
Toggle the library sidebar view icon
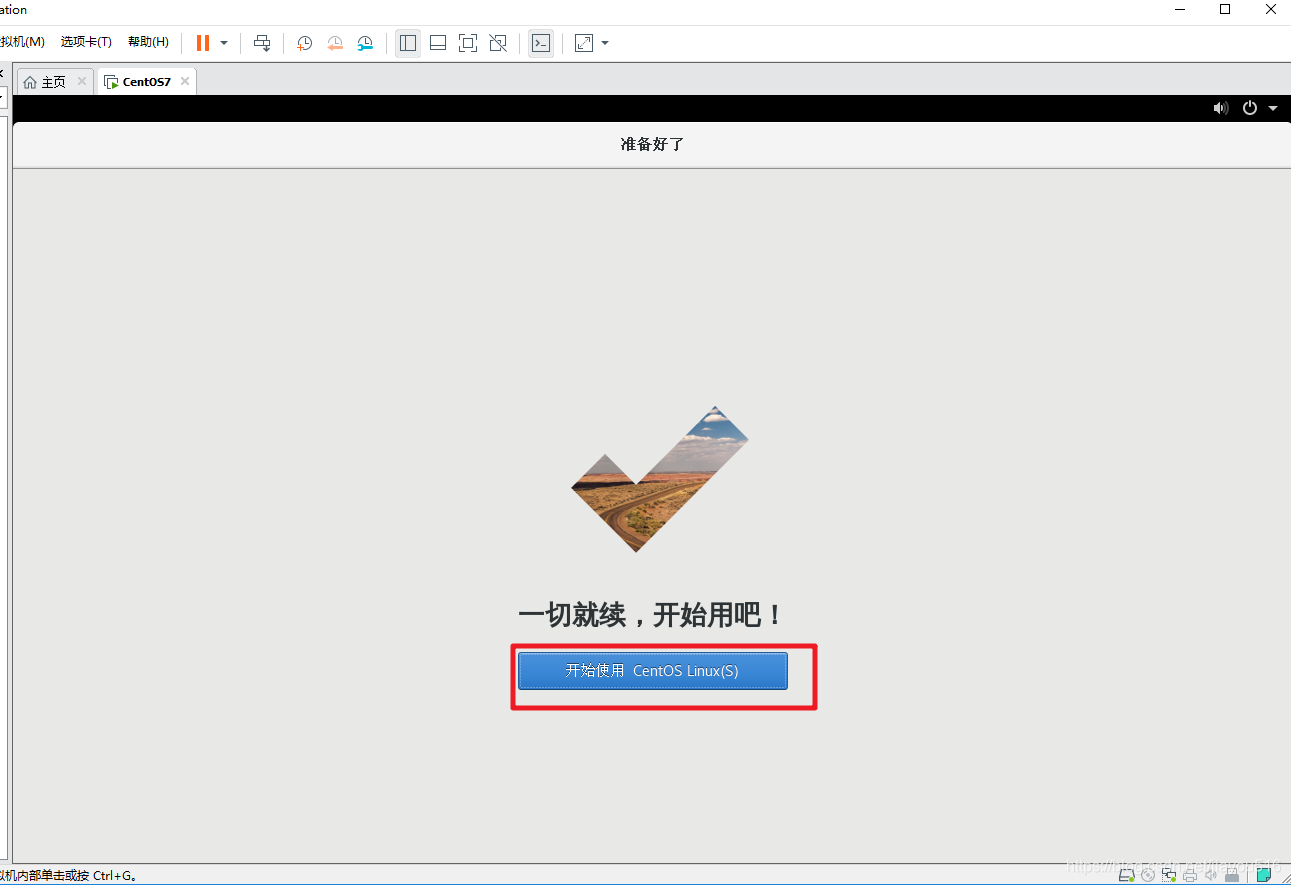click(408, 43)
